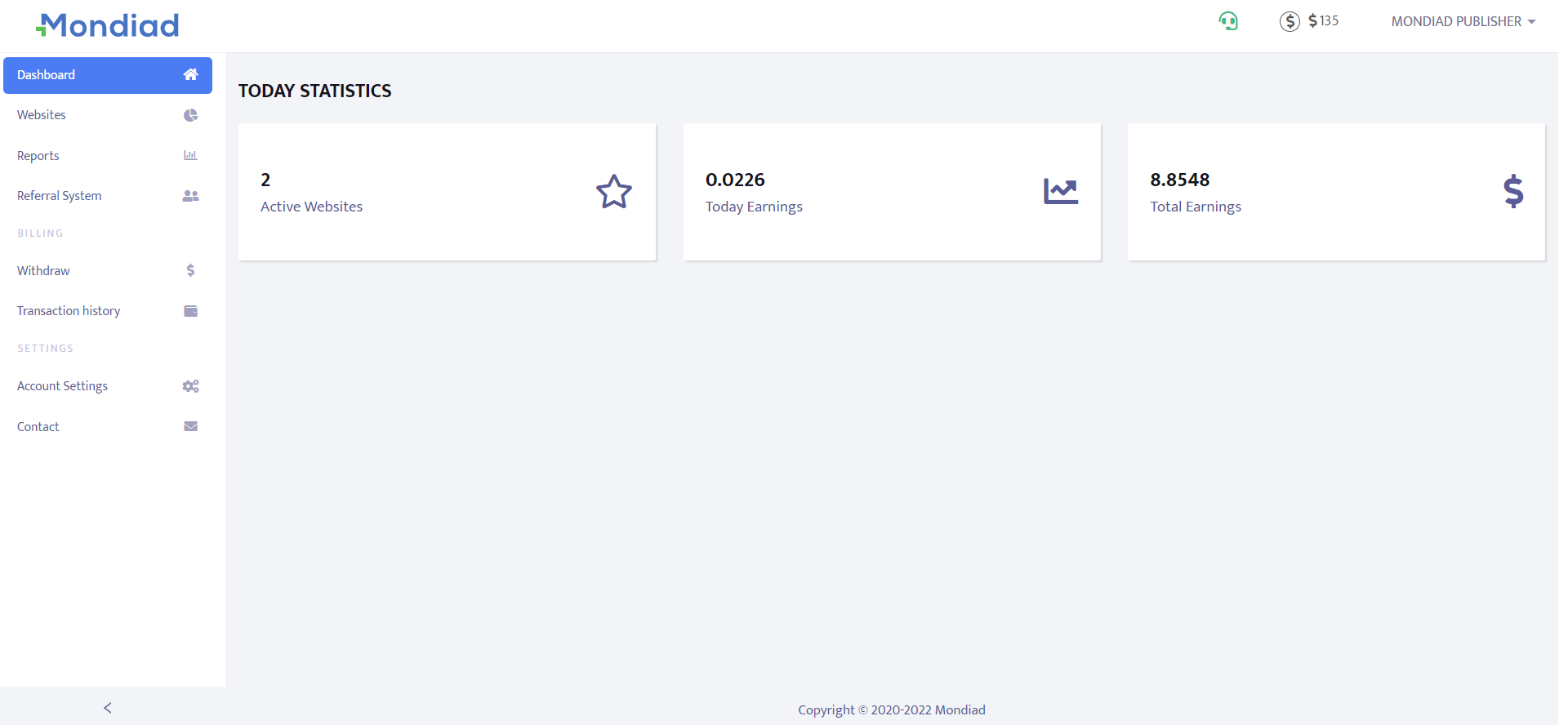1568x725 pixels.
Task: Open the Dashboard menu item
Action: pyautogui.click(x=108, y=75)
